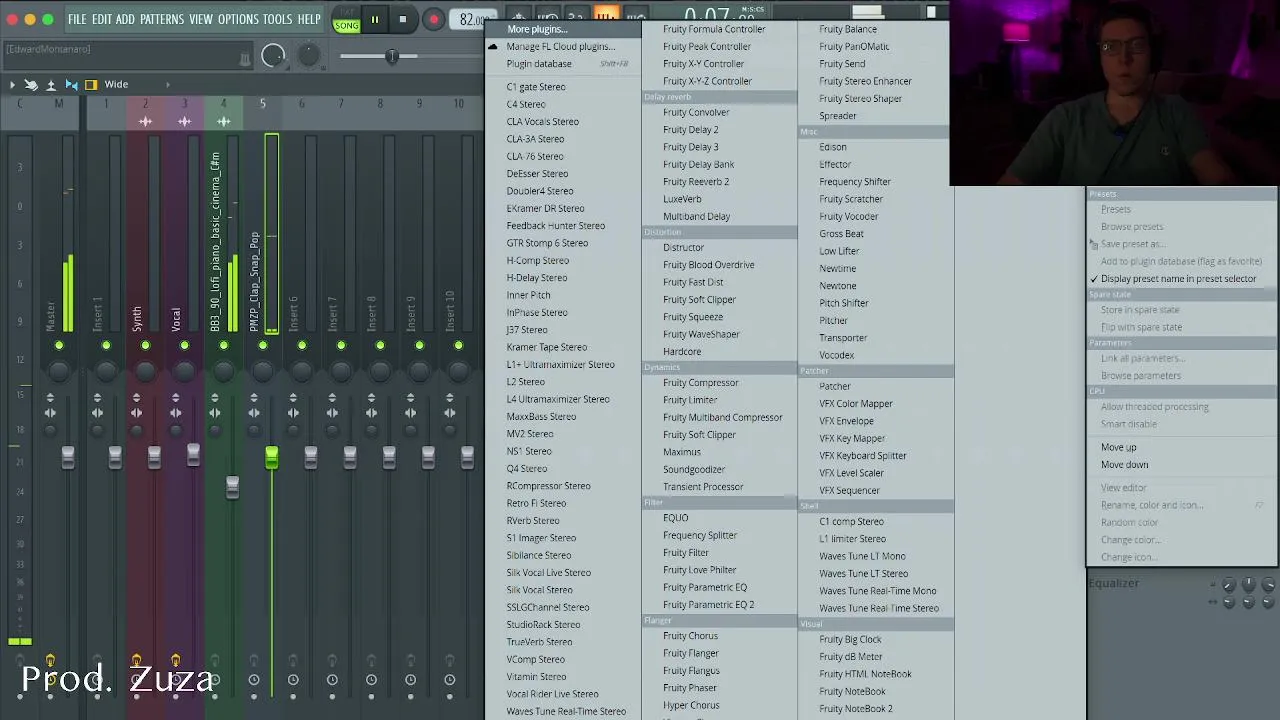Click the yellow square layout icon in mixer toolbar

point(91,85)
